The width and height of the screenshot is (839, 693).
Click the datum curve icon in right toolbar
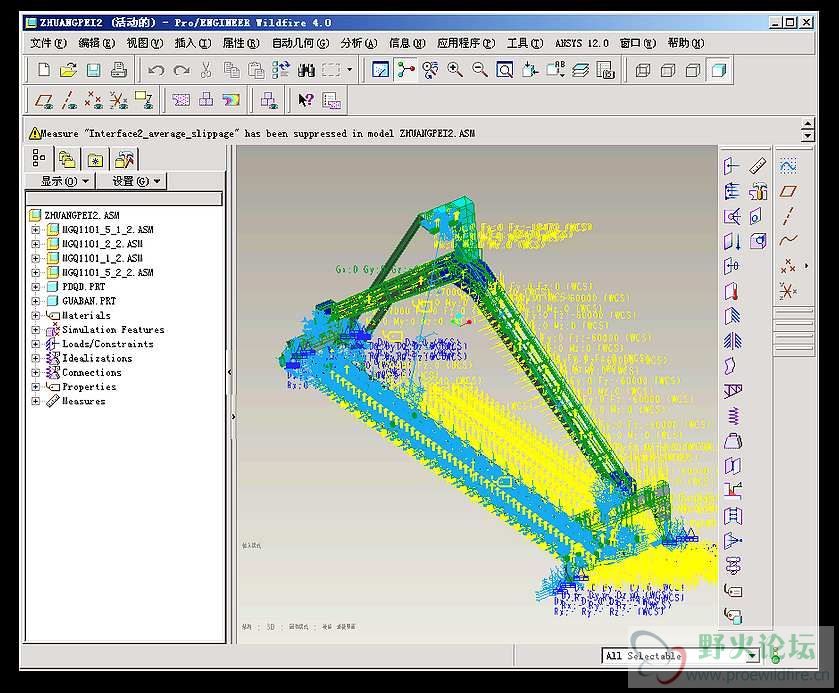tap(788, 240)
